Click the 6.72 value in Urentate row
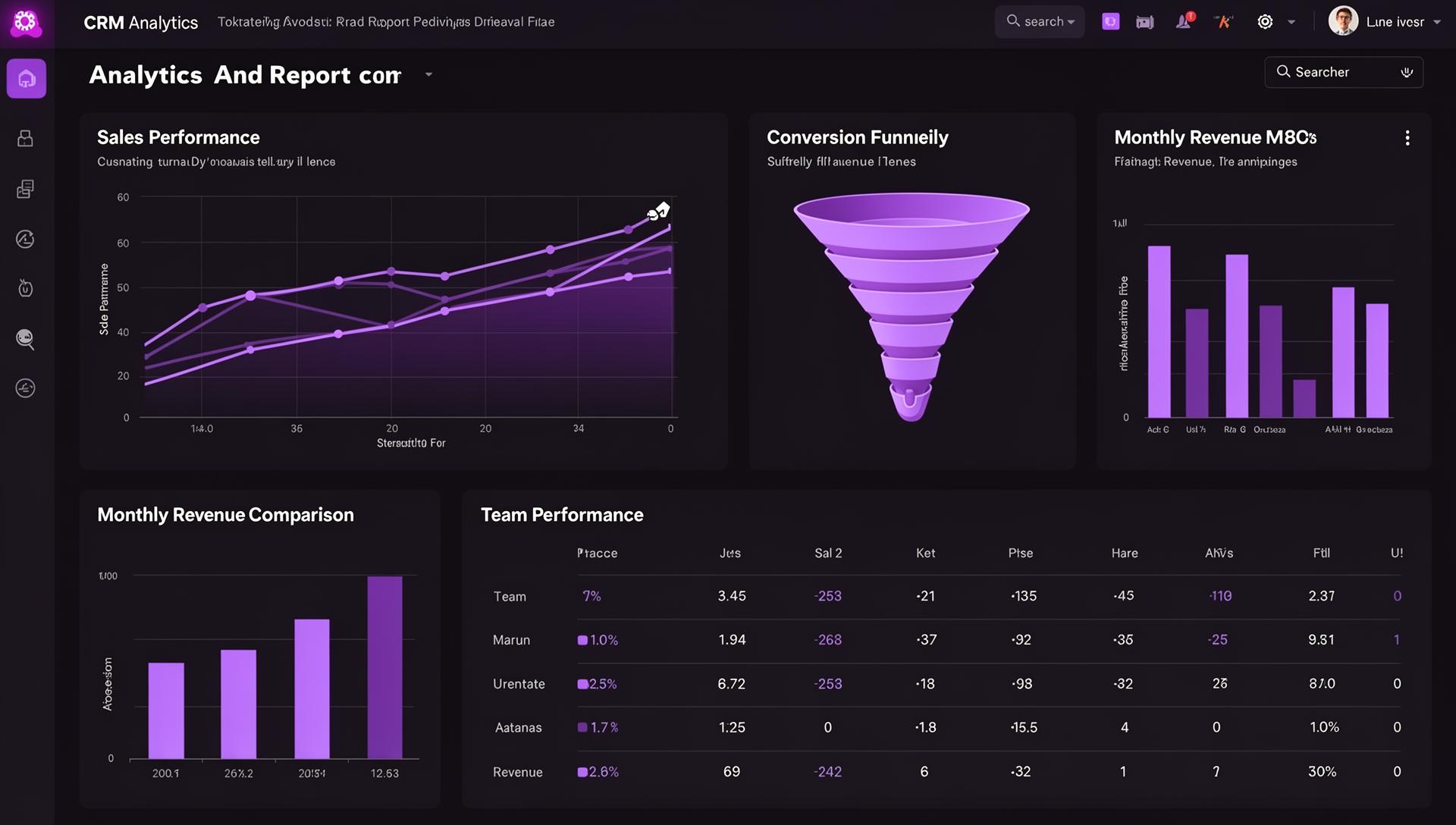This screenshot has width=1456, height=825. [x=732, y=684]
